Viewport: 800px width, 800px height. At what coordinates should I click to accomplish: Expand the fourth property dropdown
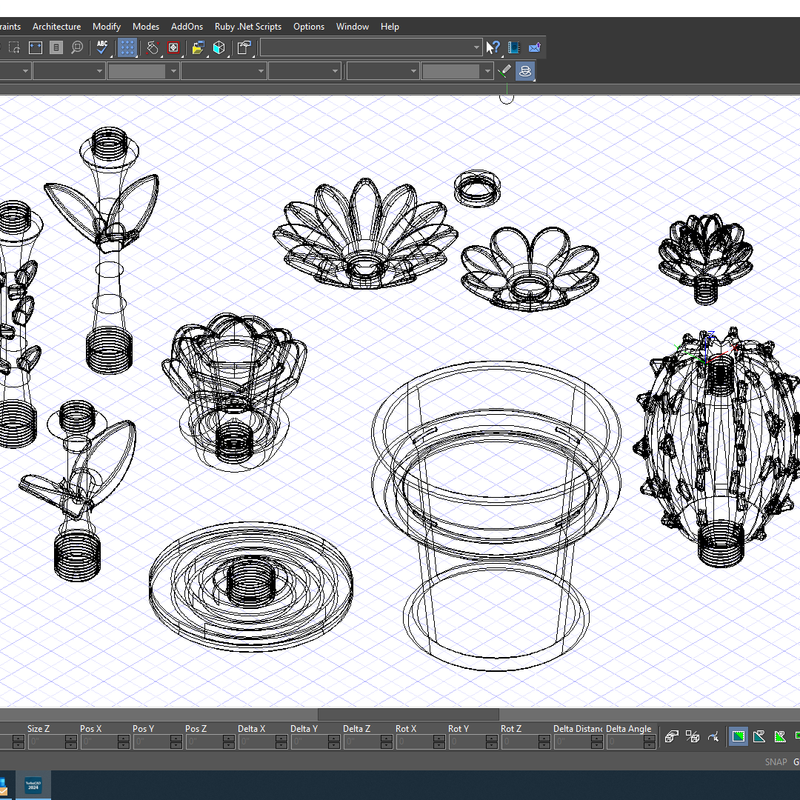(x=261, y=71)
